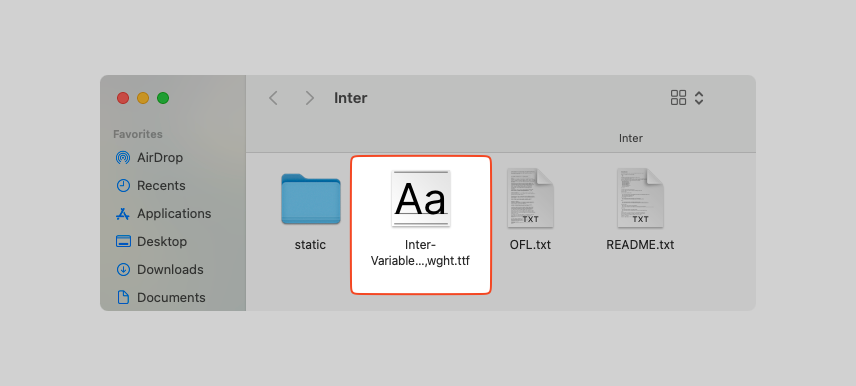Select the Inter-Variable font file icon
Viewport: 856px width, 386px height.
click(421, 198)
